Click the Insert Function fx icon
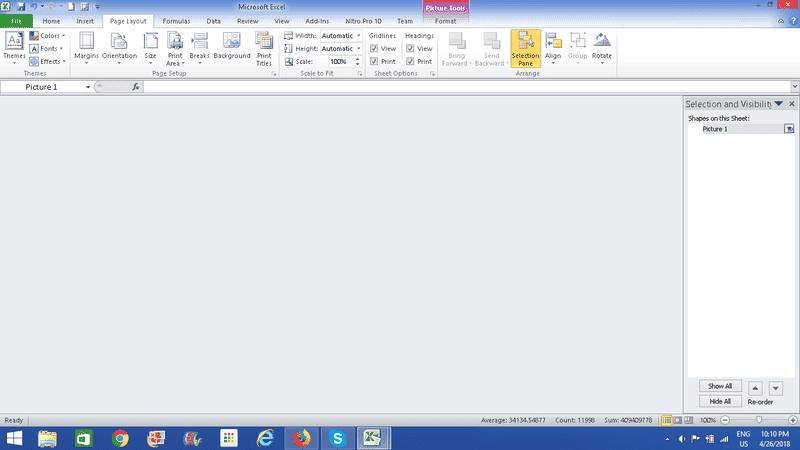Viewport: 800px width, 450px height. coord(136,87)
